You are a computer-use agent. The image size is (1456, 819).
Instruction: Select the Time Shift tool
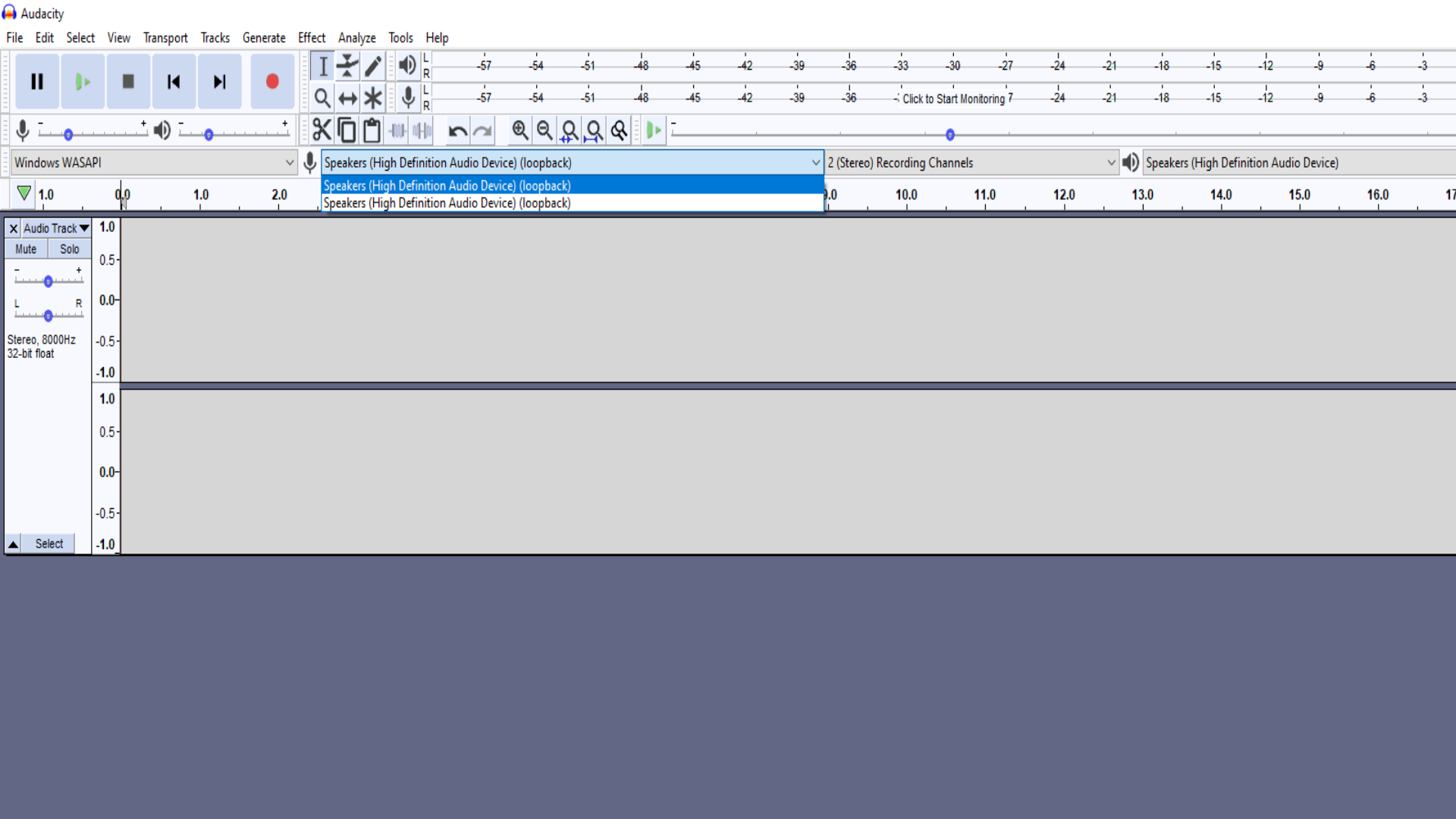347,98
